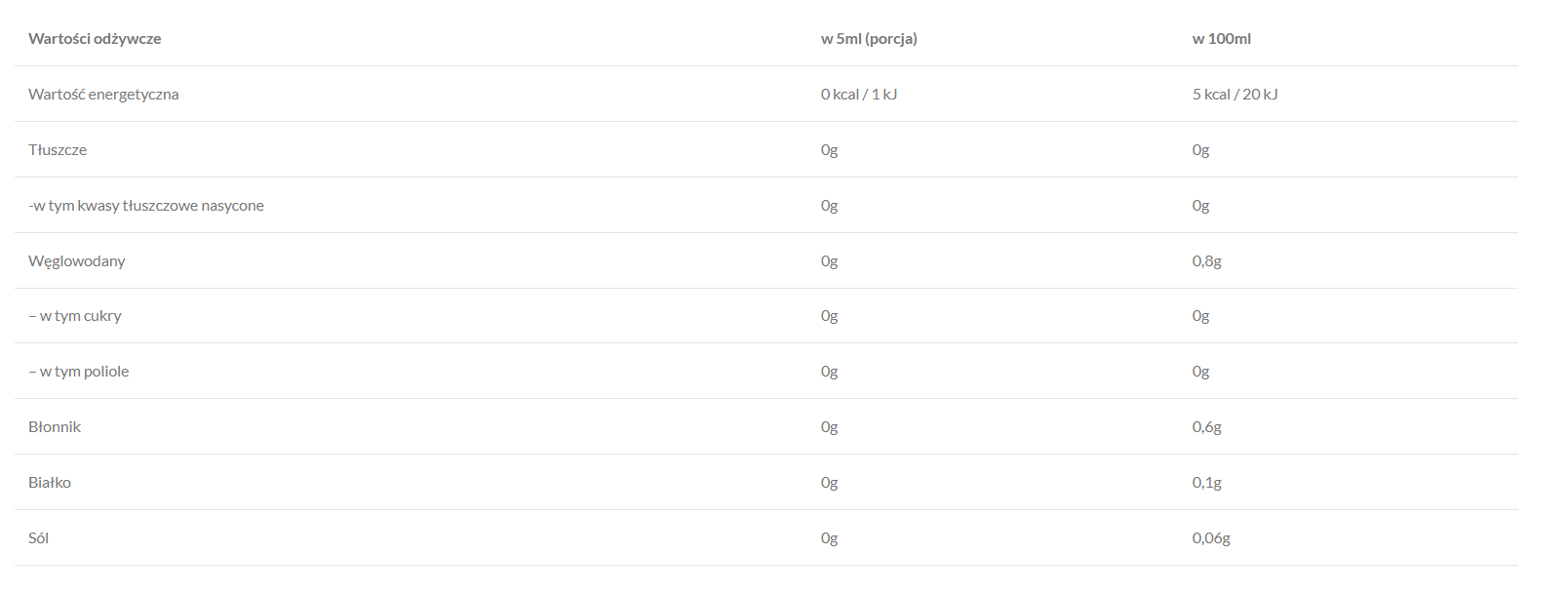Click the "0,6g" fiber value per 100ml
This screenshot has height=595, width=1568.
click(1206, 427)
